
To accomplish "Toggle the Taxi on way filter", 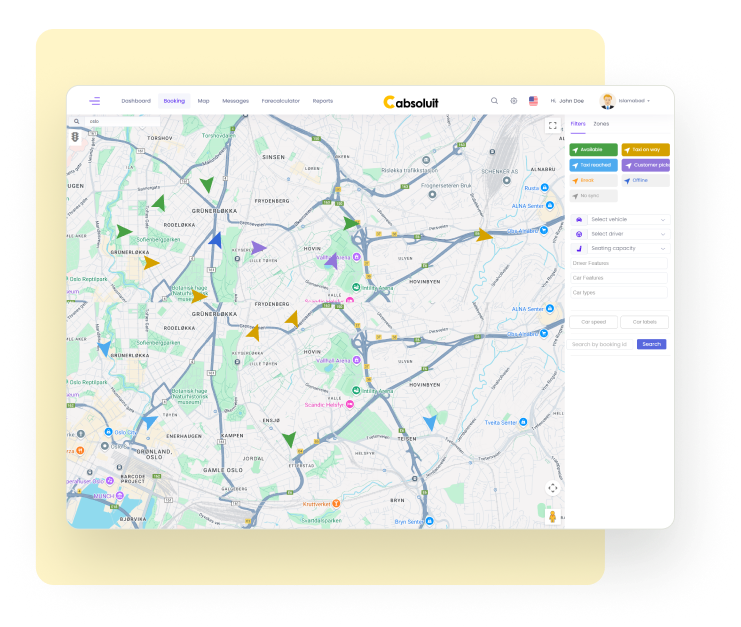I will [x=646, y=150].
